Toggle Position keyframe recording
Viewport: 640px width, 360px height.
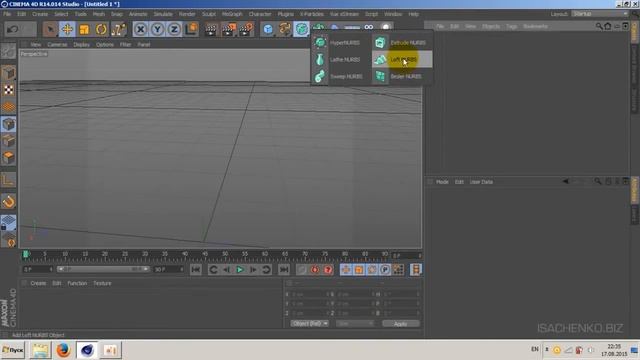pyautogui.click(x=346, y=269)
